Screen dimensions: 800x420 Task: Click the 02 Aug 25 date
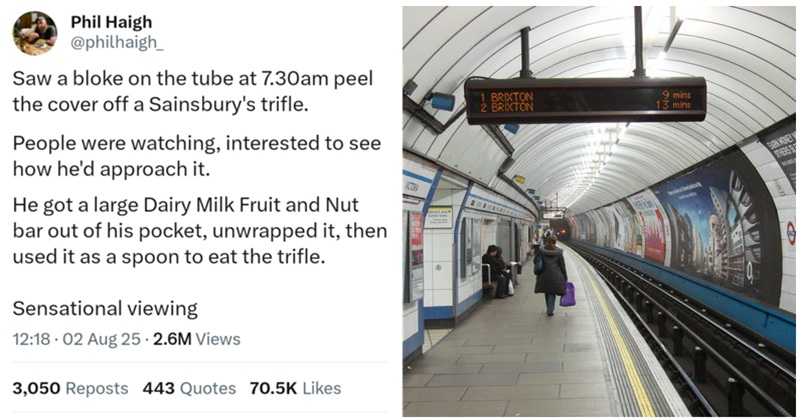coord(101,339)
